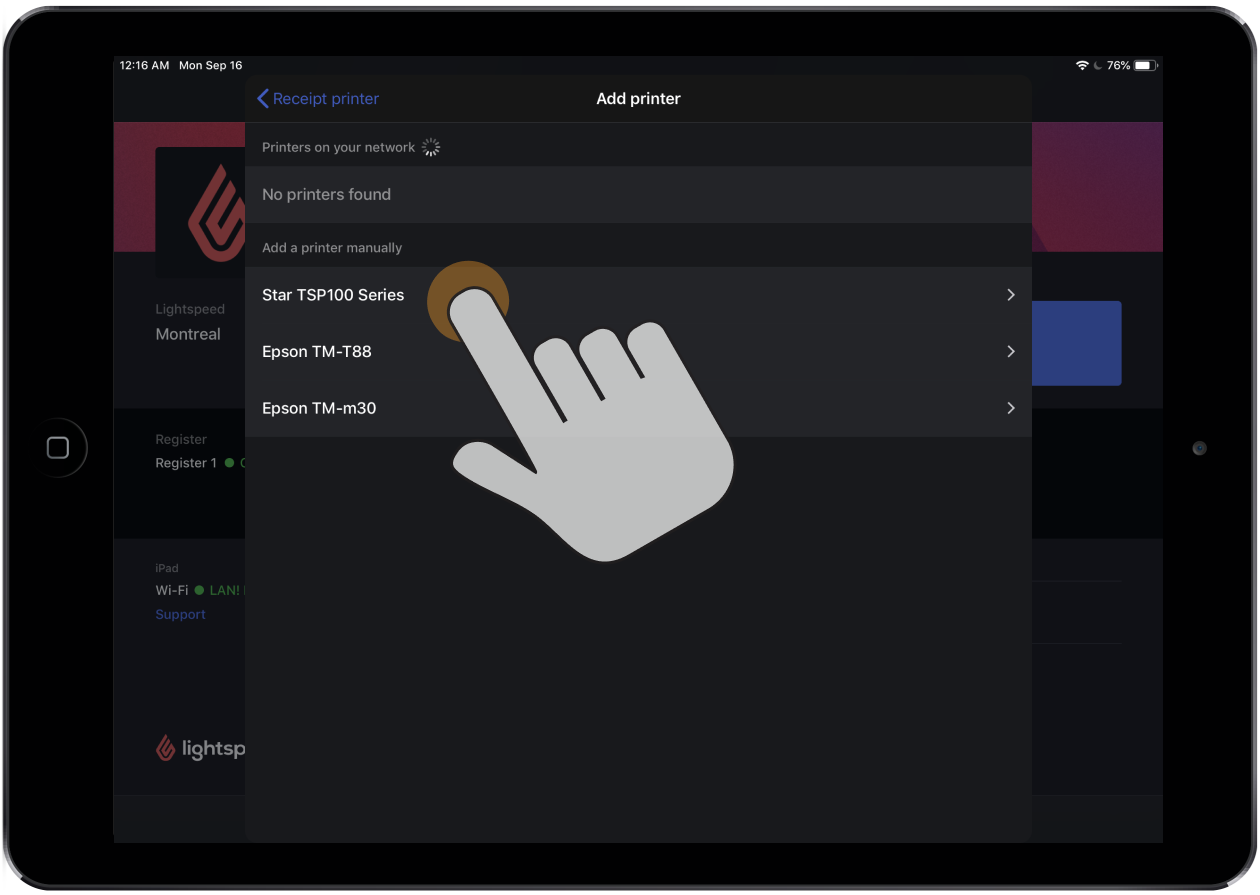Tap Lightspeed logo tile in background
This screenshot has width=1260, height=895.
click(x=200, y=212)
